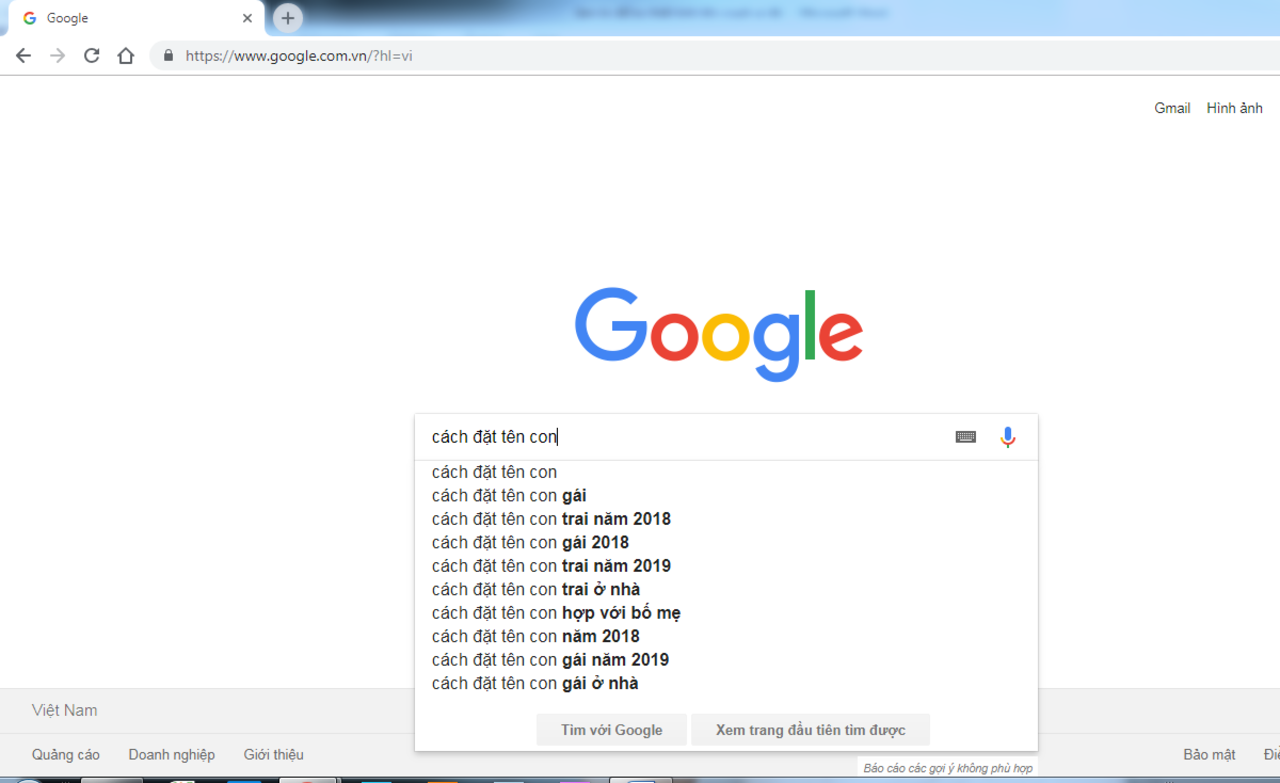Open Hình ảnh link
Viewport: 1280px width, 783px height.
[1234, 108]
